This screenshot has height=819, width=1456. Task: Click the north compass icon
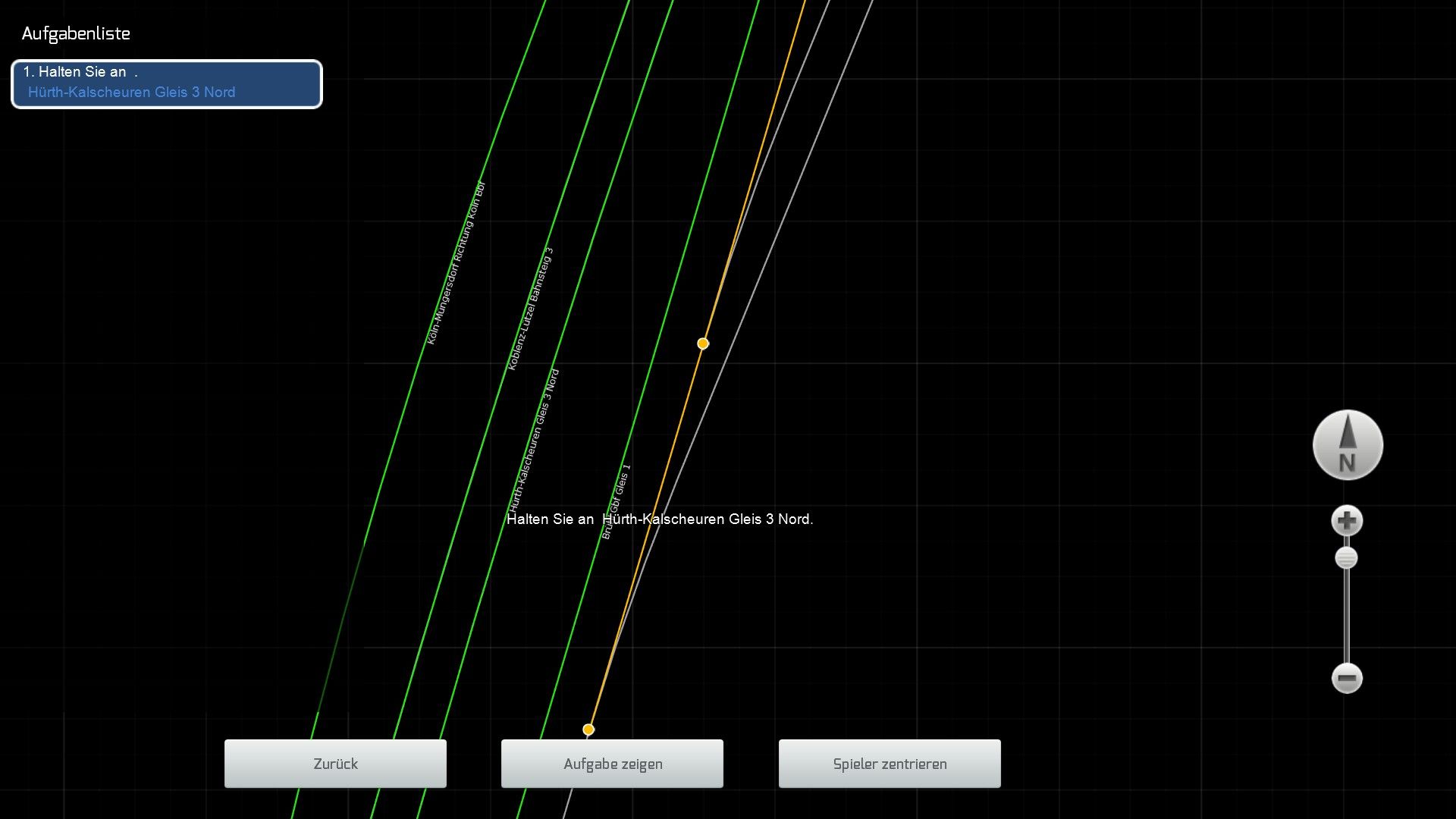1348,445
